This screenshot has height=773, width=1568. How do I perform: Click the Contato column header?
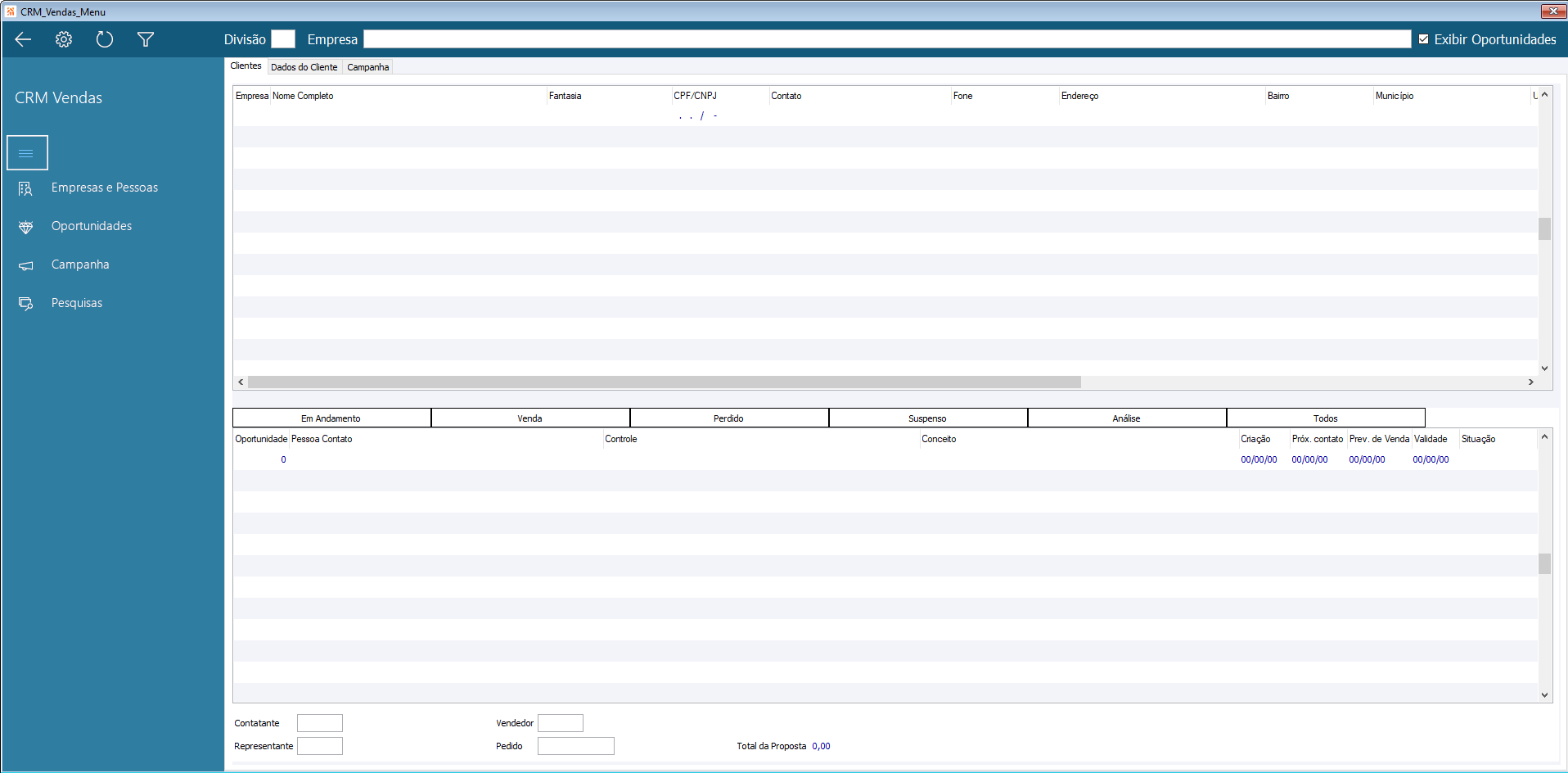pyautogui.click(x=860, y=96)
